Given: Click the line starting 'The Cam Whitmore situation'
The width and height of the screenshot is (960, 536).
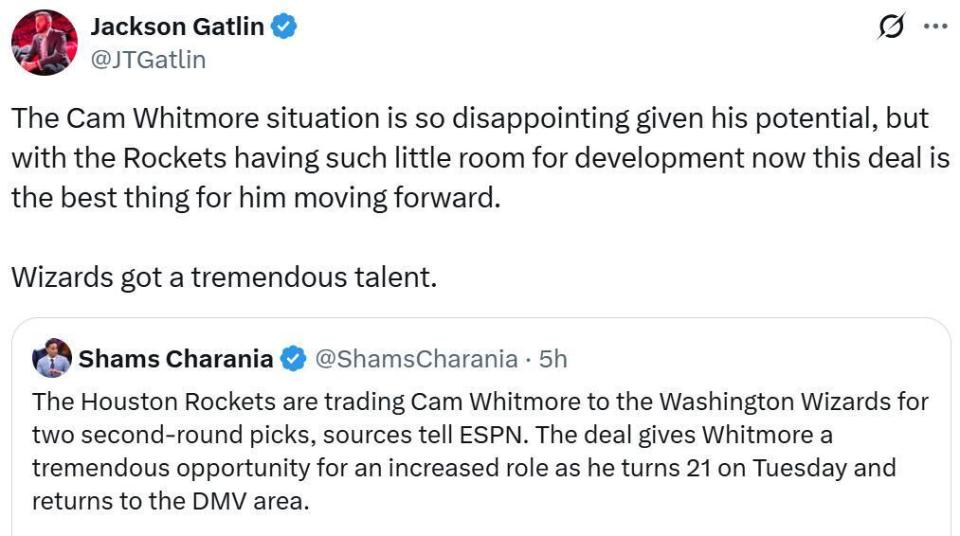Looking at the screenshot, I should (x=470, y=118).
